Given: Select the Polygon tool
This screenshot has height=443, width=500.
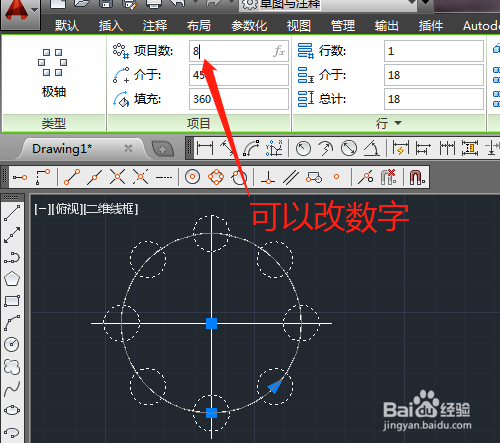Looking at the screenshot, I should (x=12, y=279).
